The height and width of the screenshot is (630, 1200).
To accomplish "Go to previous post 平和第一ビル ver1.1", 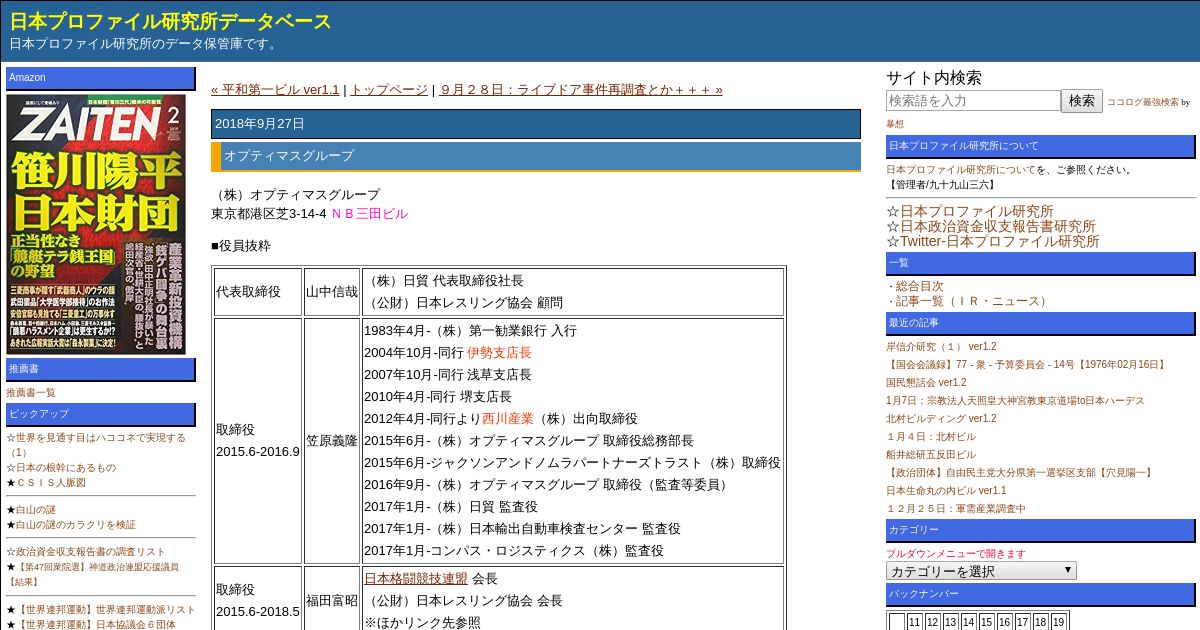I will [x=275, y=90].
